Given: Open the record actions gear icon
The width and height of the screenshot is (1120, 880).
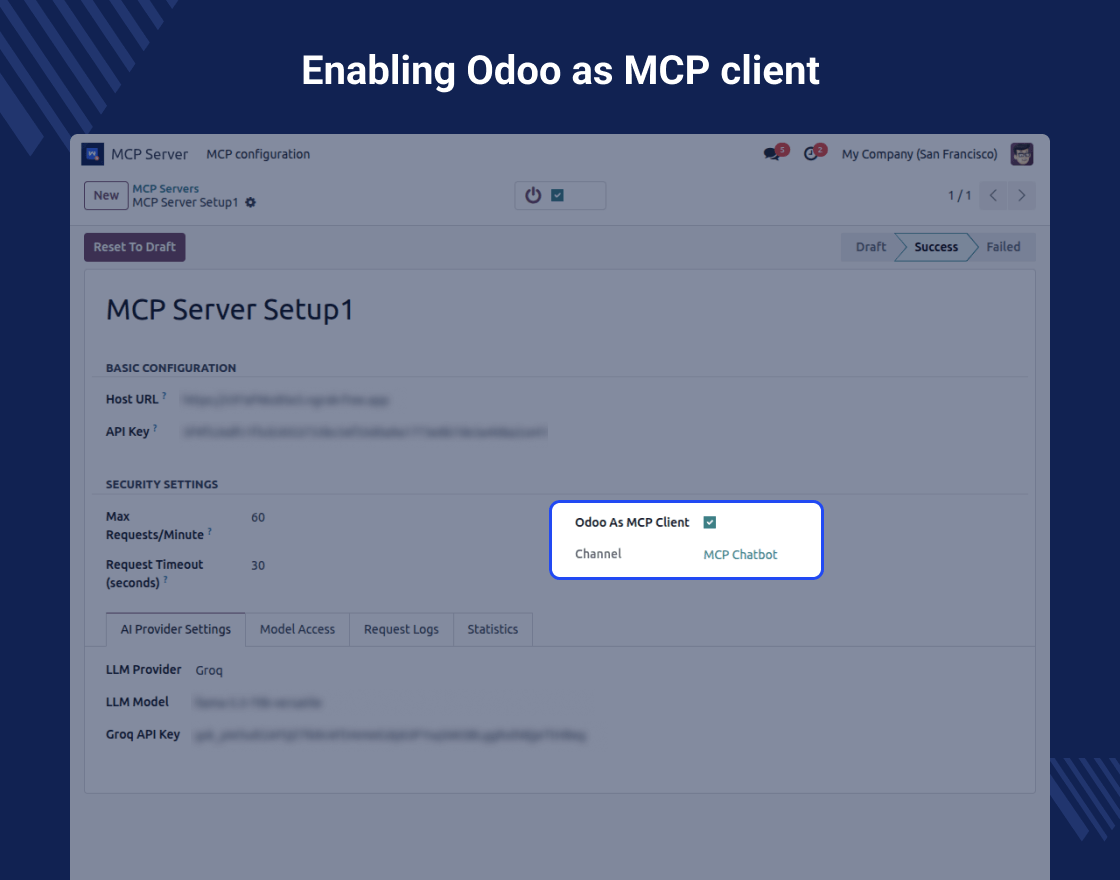Looking at the screenshot, I should 251,203.
